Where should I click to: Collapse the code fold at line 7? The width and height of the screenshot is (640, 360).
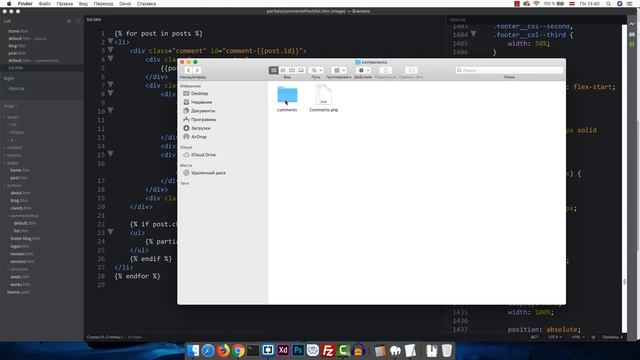(x=110, y=85)
